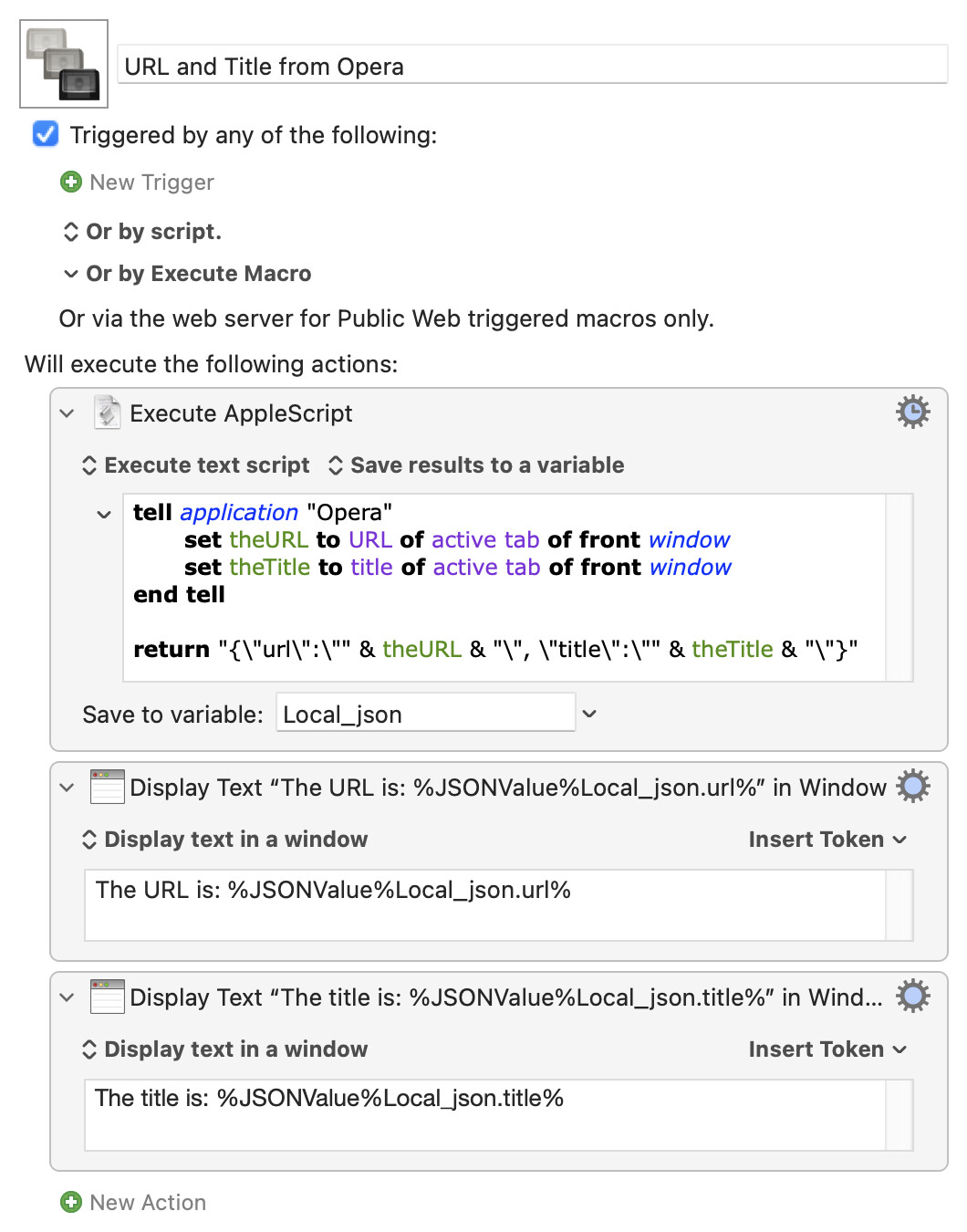Open the Execute text script popup
967x1232 pixels.
pyautogui.click(x=196, y=465)
